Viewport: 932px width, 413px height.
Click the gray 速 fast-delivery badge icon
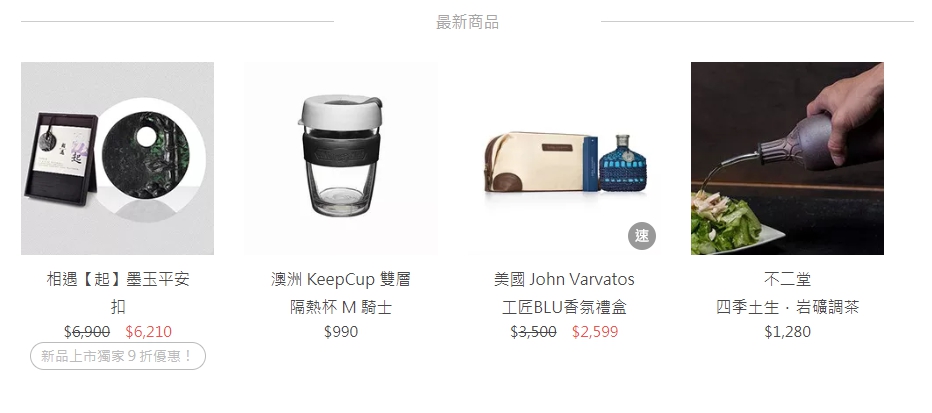click(642, 236)
